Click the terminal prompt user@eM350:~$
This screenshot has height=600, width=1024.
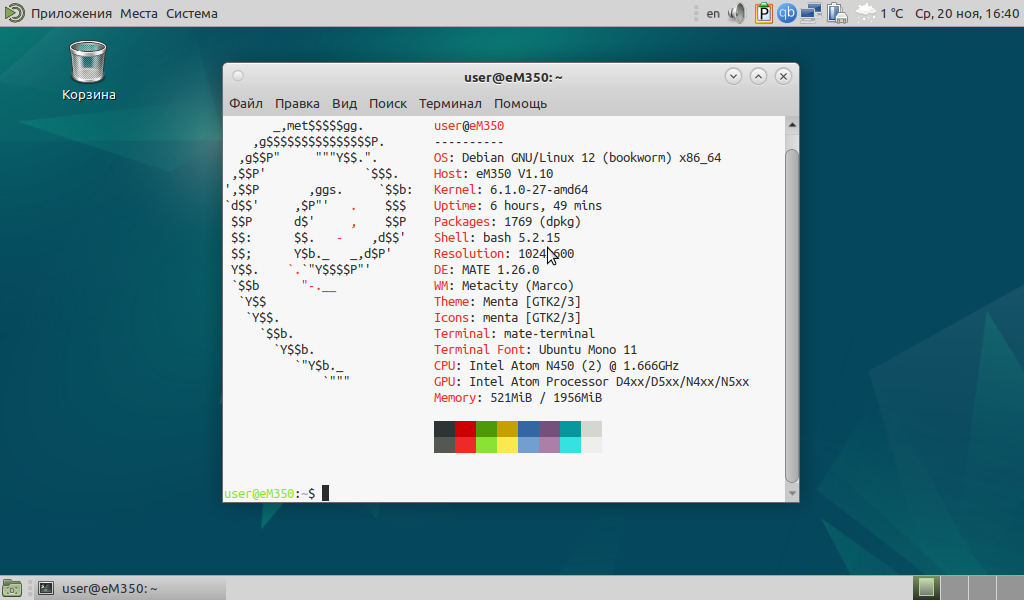[270, 494]
